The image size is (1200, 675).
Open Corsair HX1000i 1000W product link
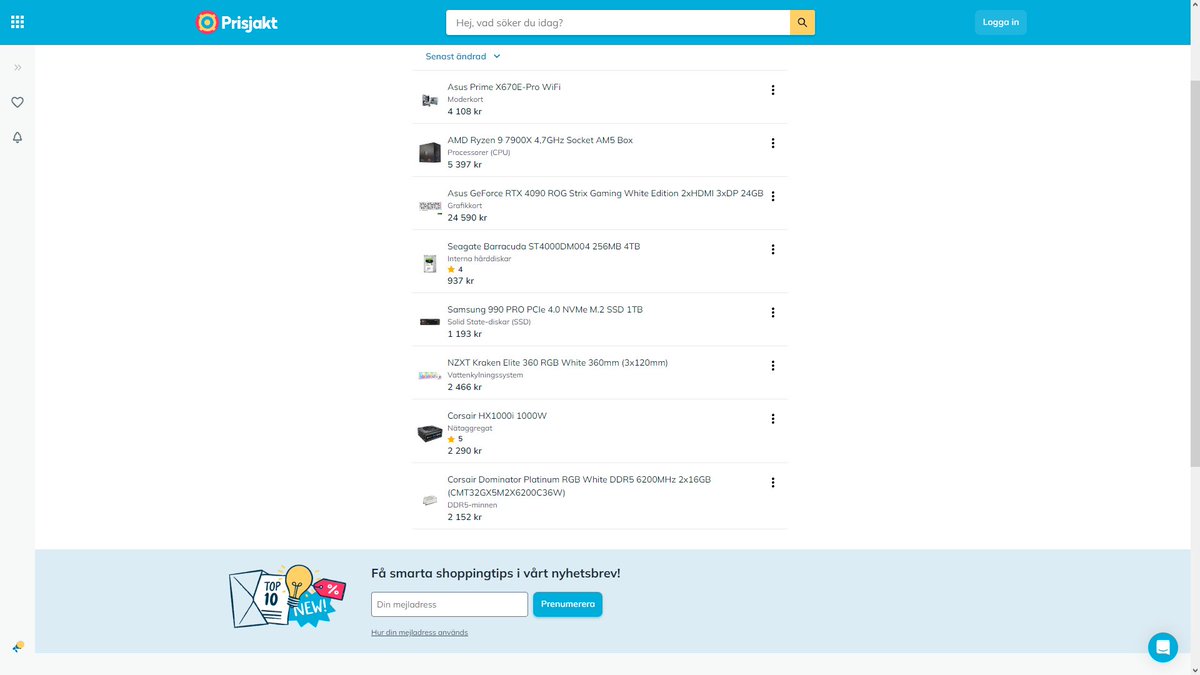click(497, 415)
